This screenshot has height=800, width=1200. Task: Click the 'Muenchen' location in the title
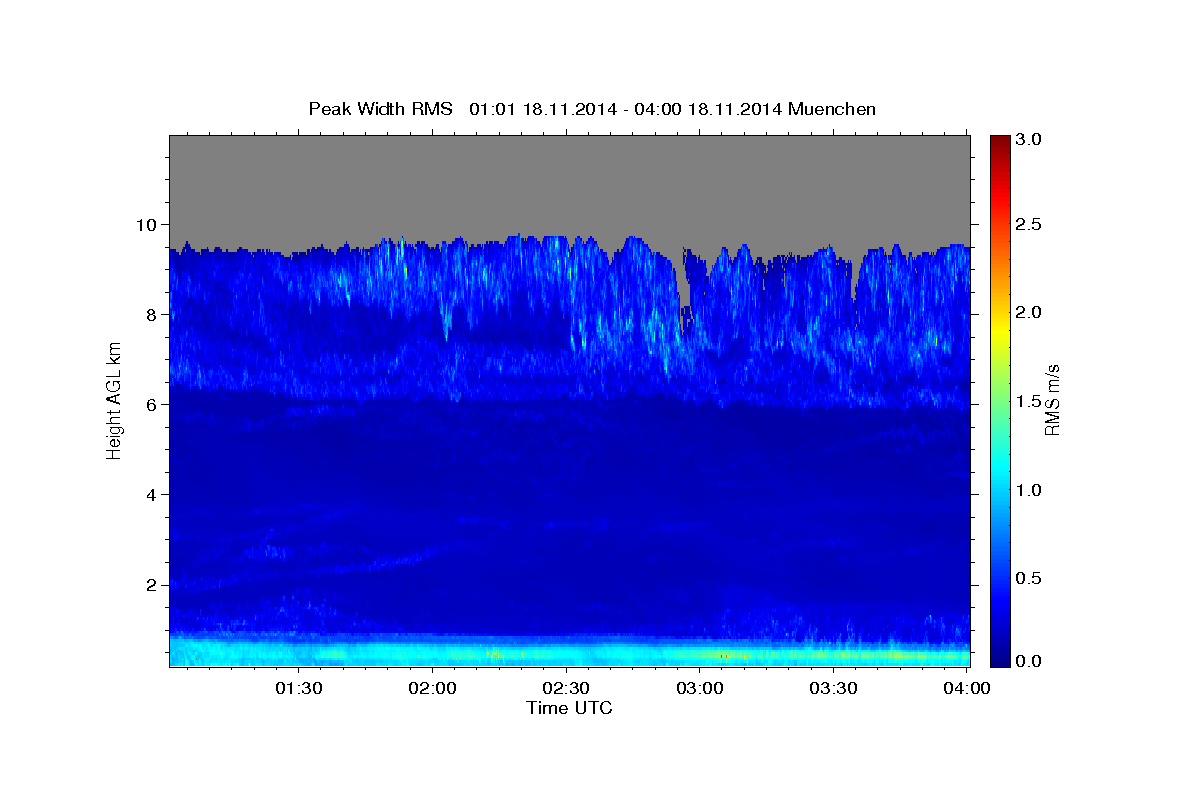coord(832,109)
